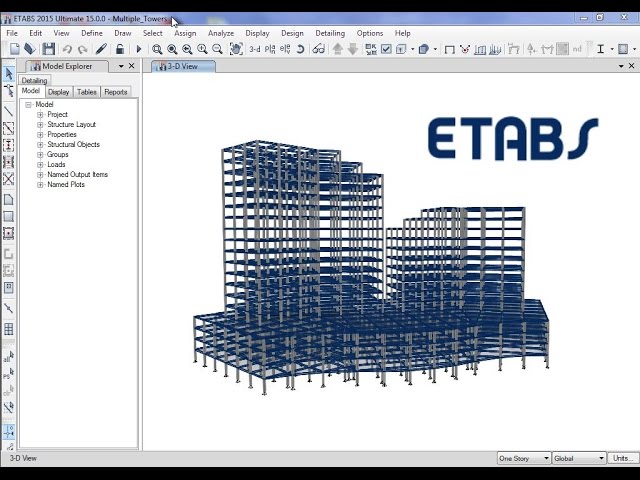This screenshot has width=640, height=480.
Task: Click the Undo arrow icon
Action: coord(67,49)
